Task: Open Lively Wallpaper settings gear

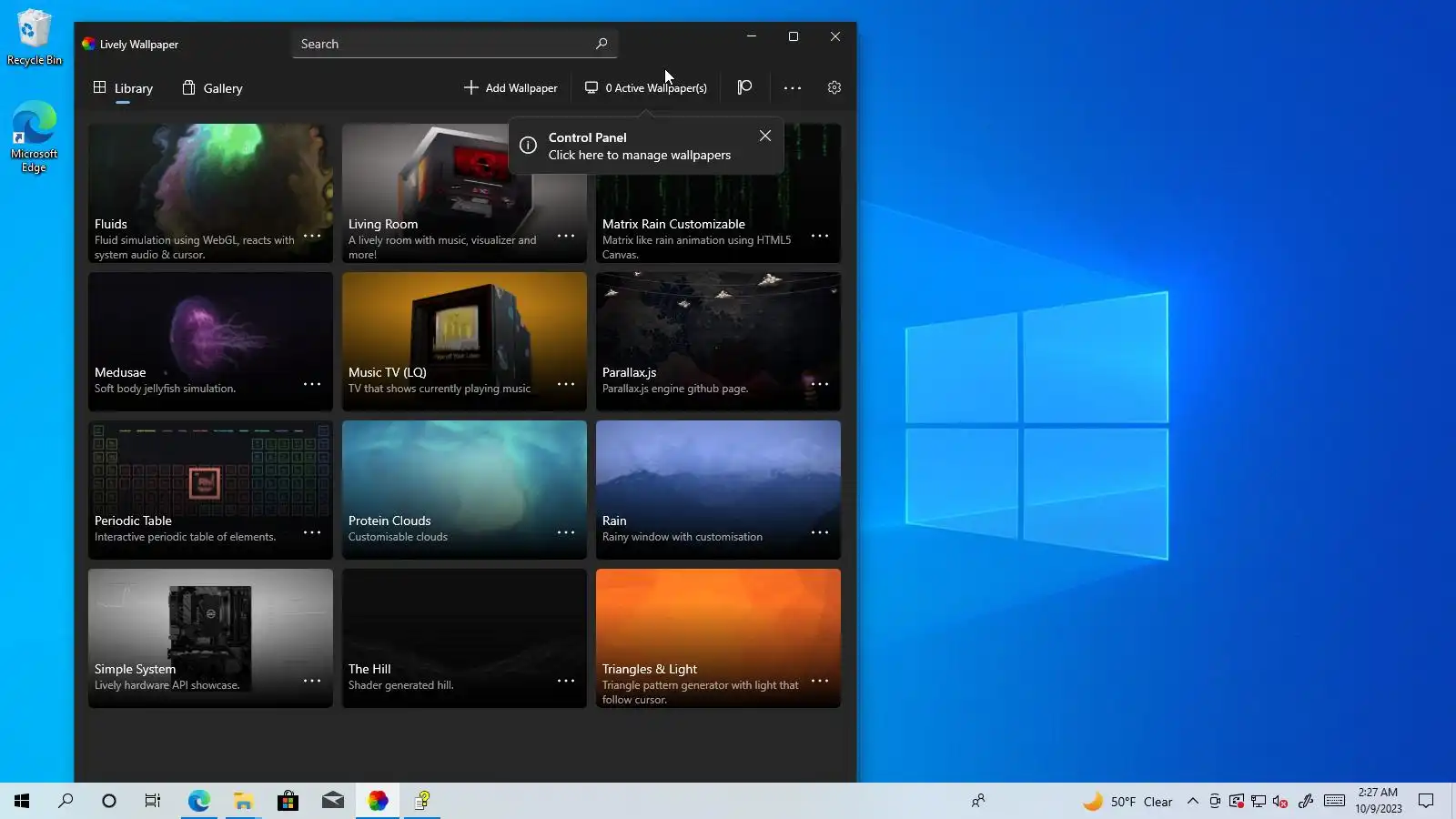Action: tap(834, 87)
